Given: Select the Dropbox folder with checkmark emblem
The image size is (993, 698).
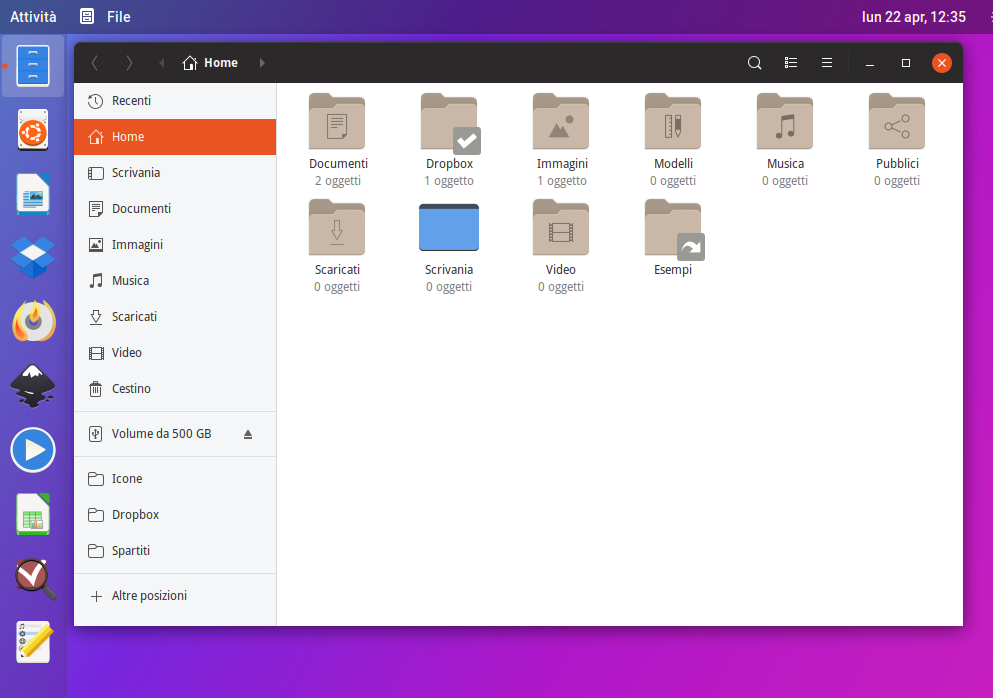Looking at the screenshot, I should point(450,123).
